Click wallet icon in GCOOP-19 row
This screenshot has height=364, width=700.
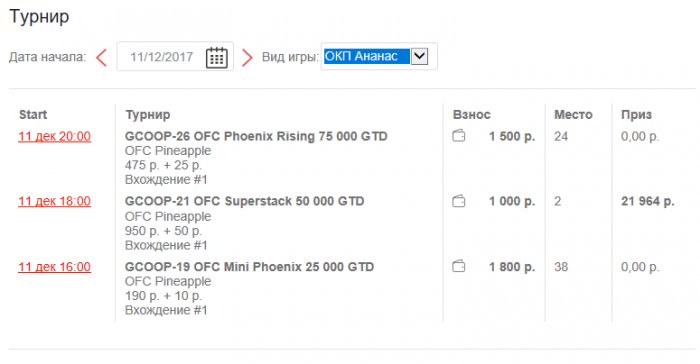[458, 267]
